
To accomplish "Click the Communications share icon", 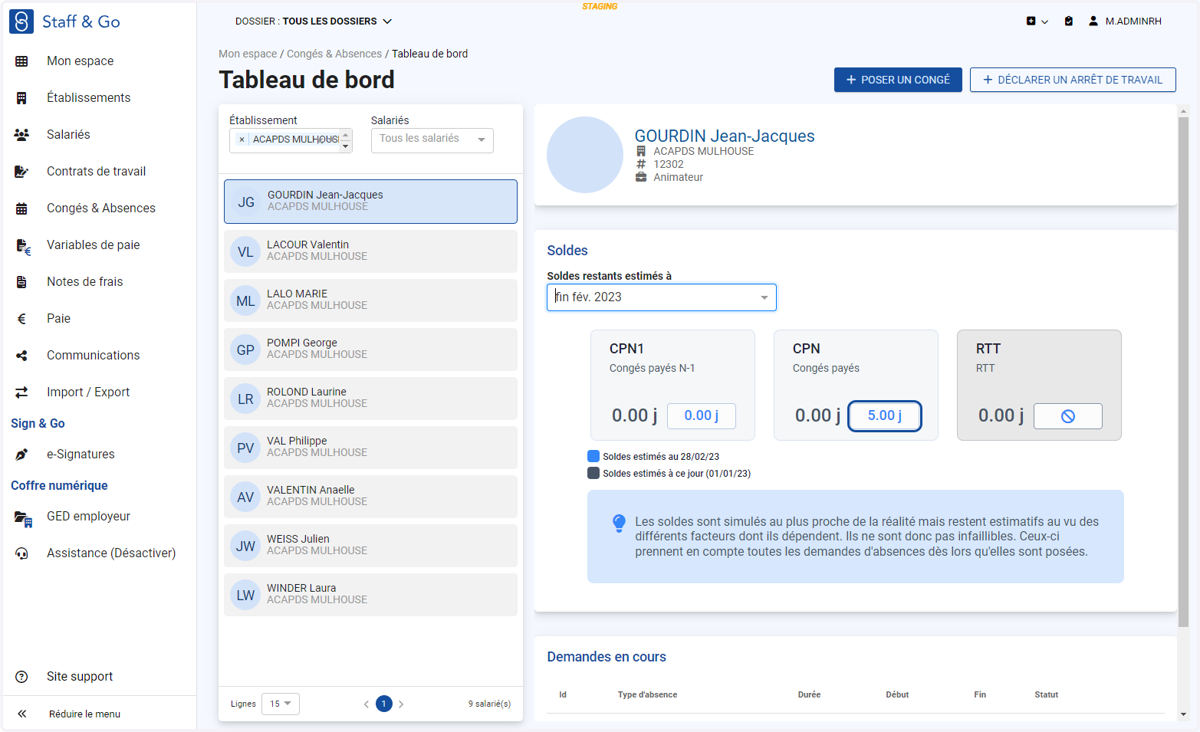I will 21,356.
